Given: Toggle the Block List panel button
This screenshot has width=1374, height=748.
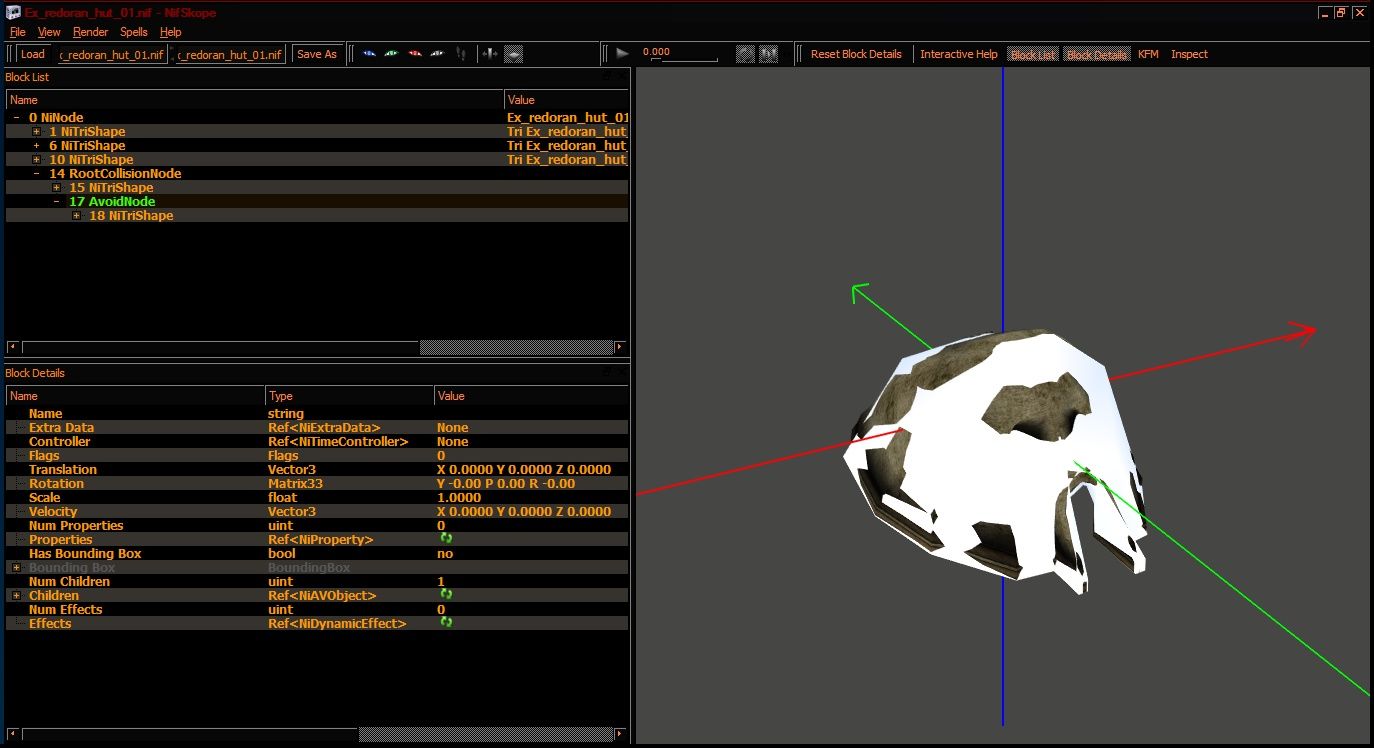Looking at the screenshot, I should click(1033, 54).
